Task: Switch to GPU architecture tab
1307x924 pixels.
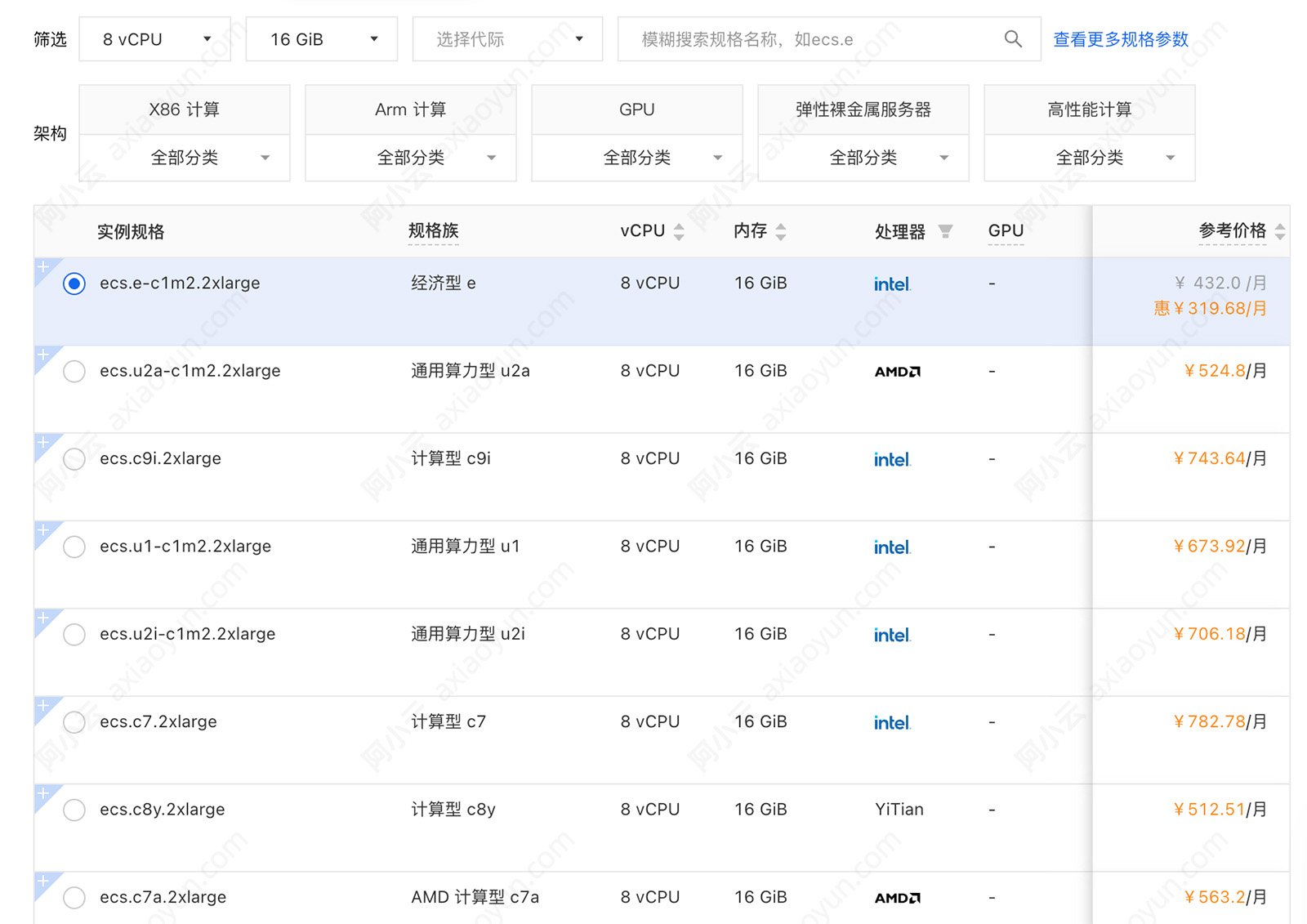Action: (x=637, y=109)
